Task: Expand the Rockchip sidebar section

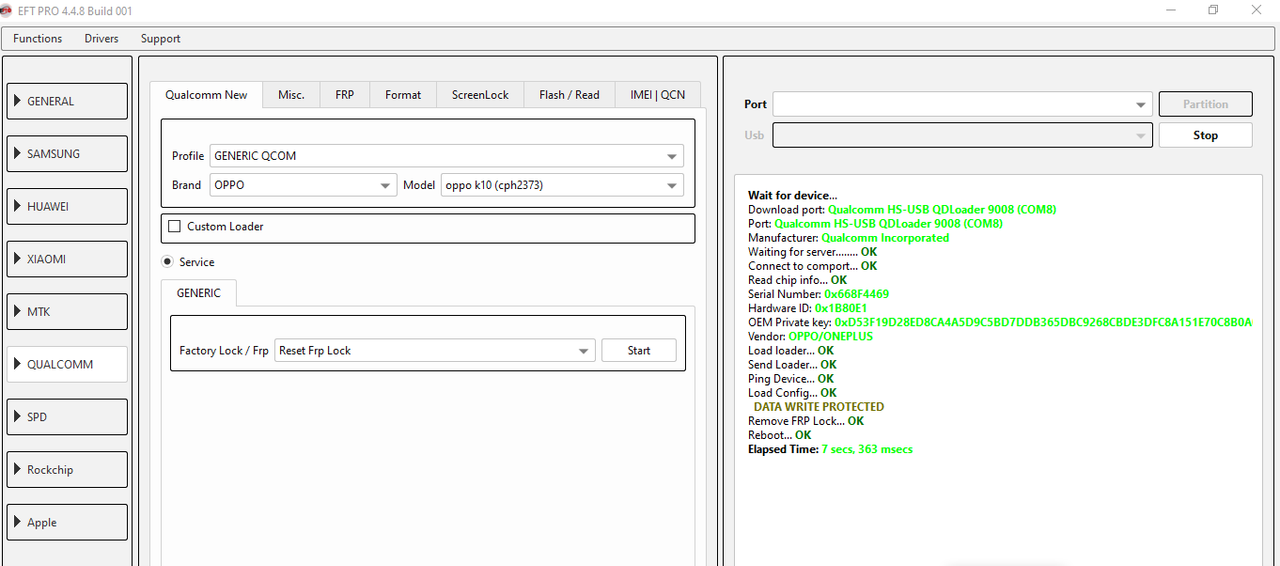Action: click(68, 470)
